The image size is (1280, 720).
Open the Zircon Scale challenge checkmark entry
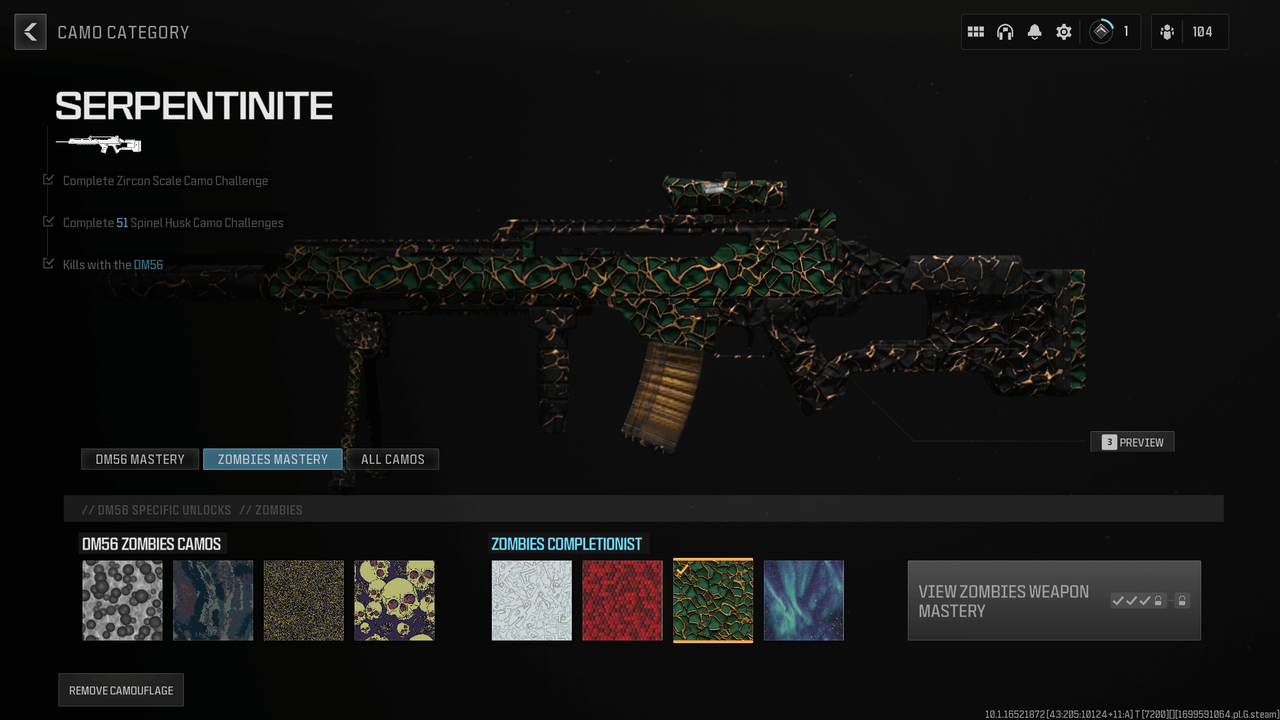coord(166,181)
